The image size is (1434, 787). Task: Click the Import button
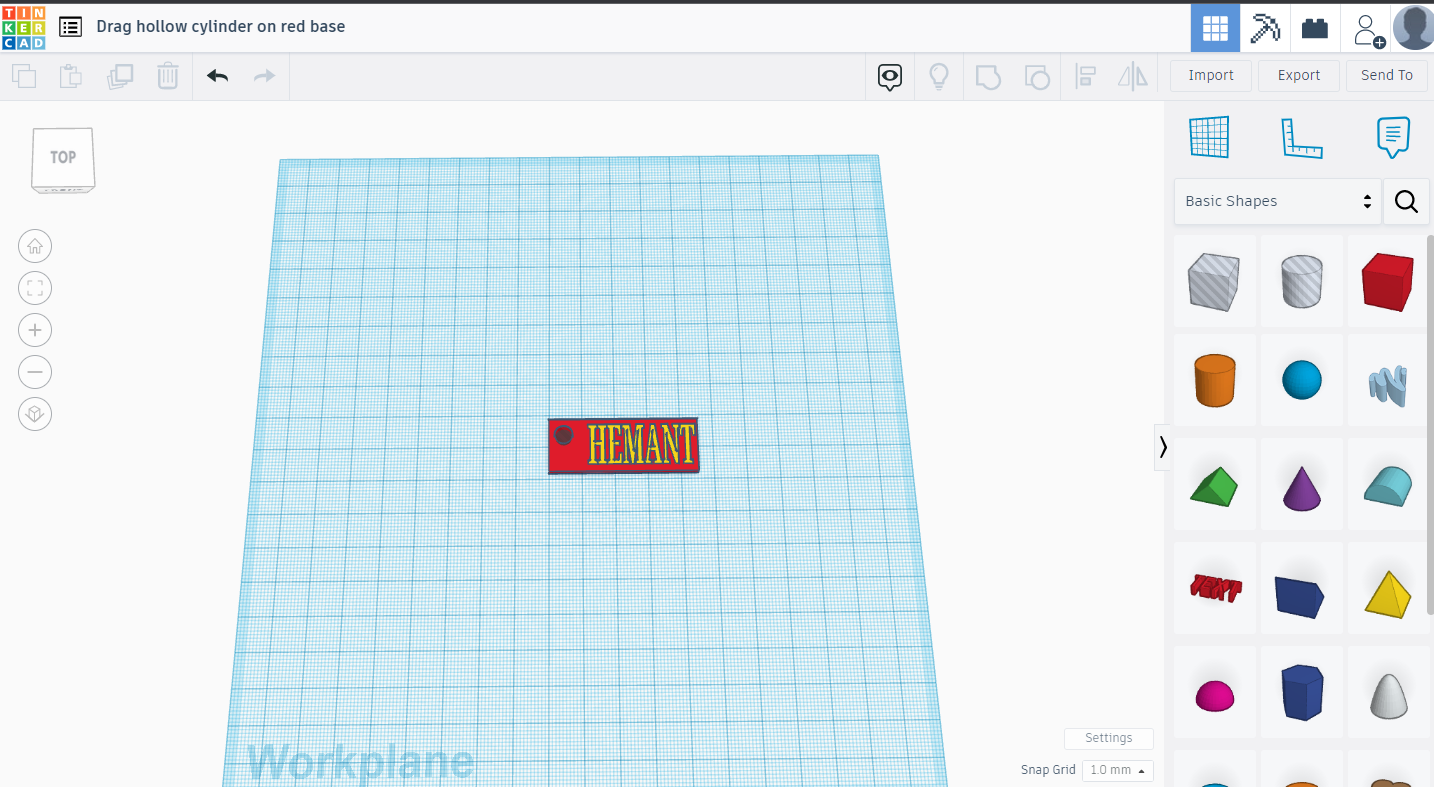pyautogui.click(x=1211, y=76)
